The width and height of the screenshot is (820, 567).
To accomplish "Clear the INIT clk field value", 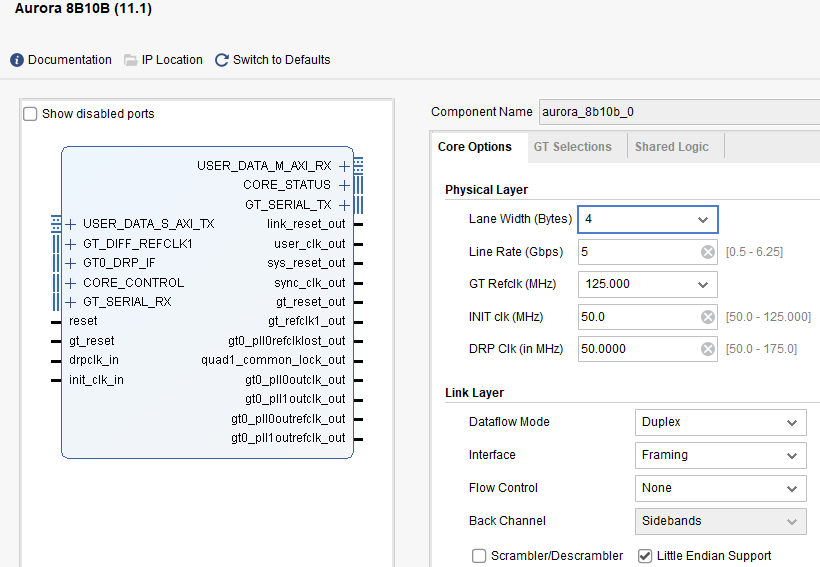I will coord(708,317).
